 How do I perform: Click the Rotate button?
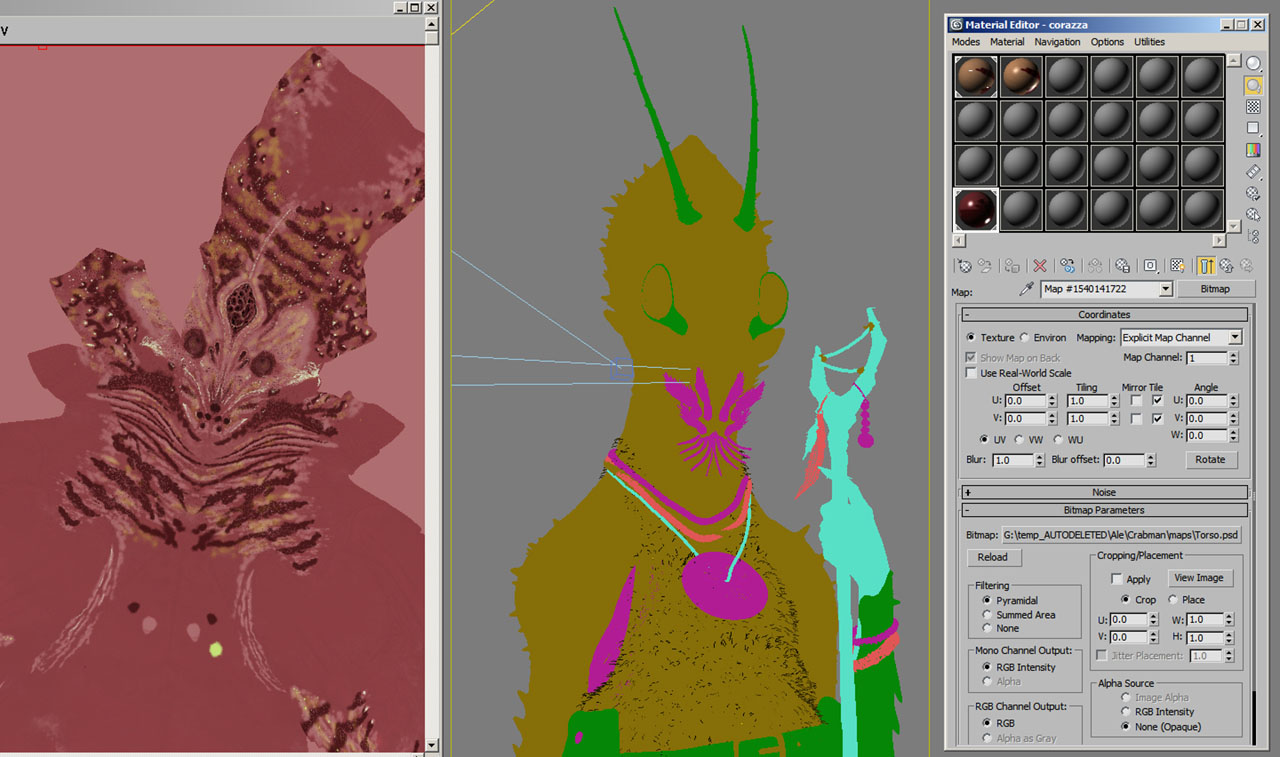point(1210,460)
